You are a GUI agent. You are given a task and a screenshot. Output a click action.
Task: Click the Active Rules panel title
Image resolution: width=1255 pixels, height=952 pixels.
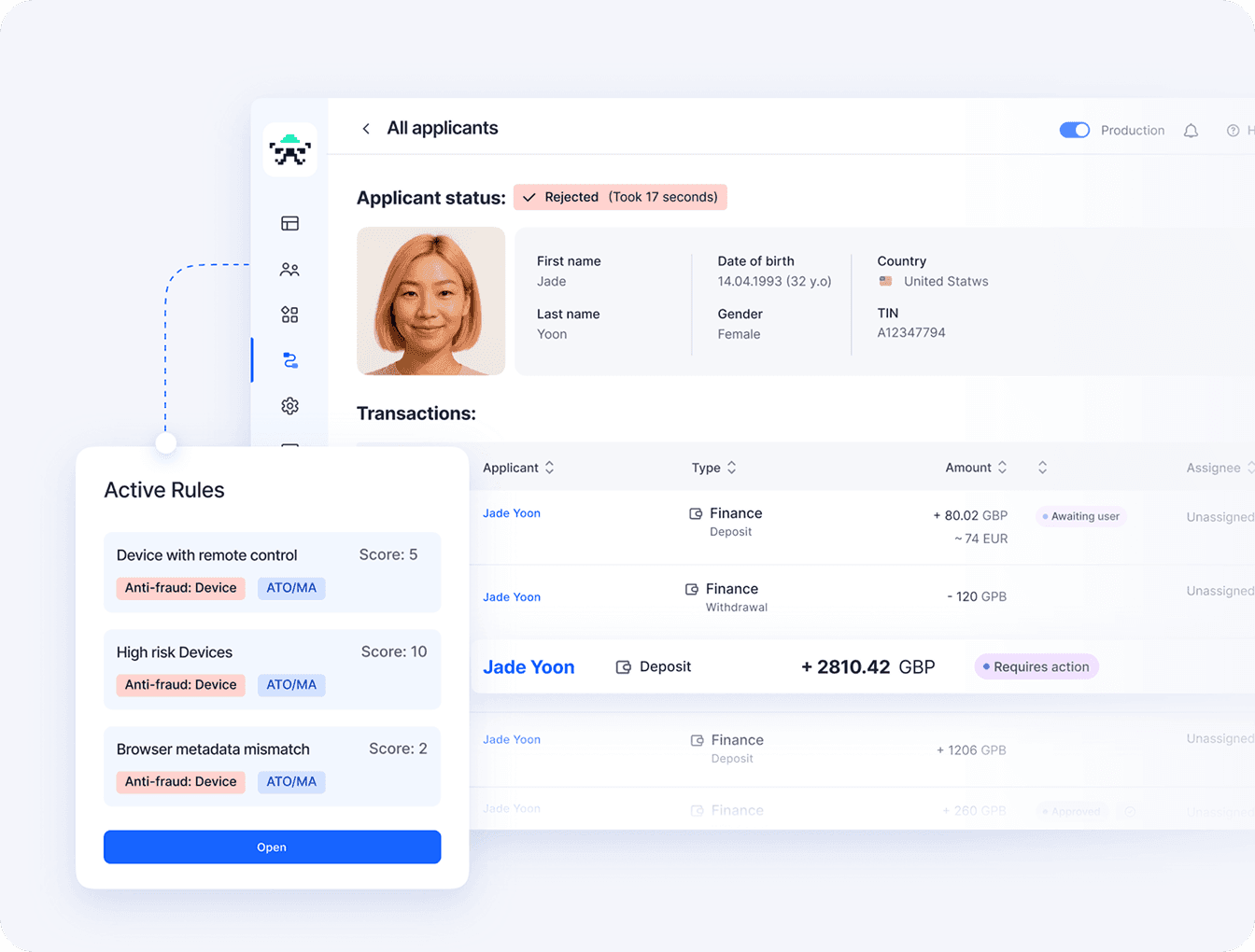tap(164, 490)
